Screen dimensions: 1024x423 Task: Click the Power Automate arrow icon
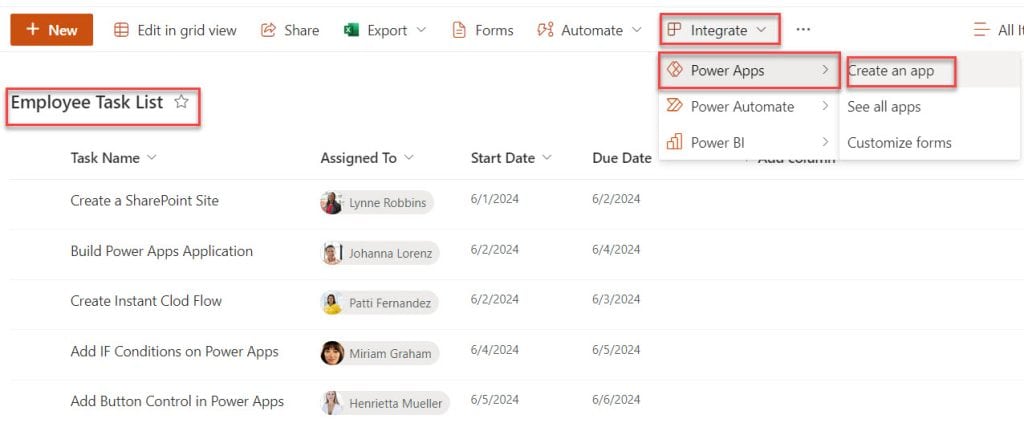click(675, 106)
